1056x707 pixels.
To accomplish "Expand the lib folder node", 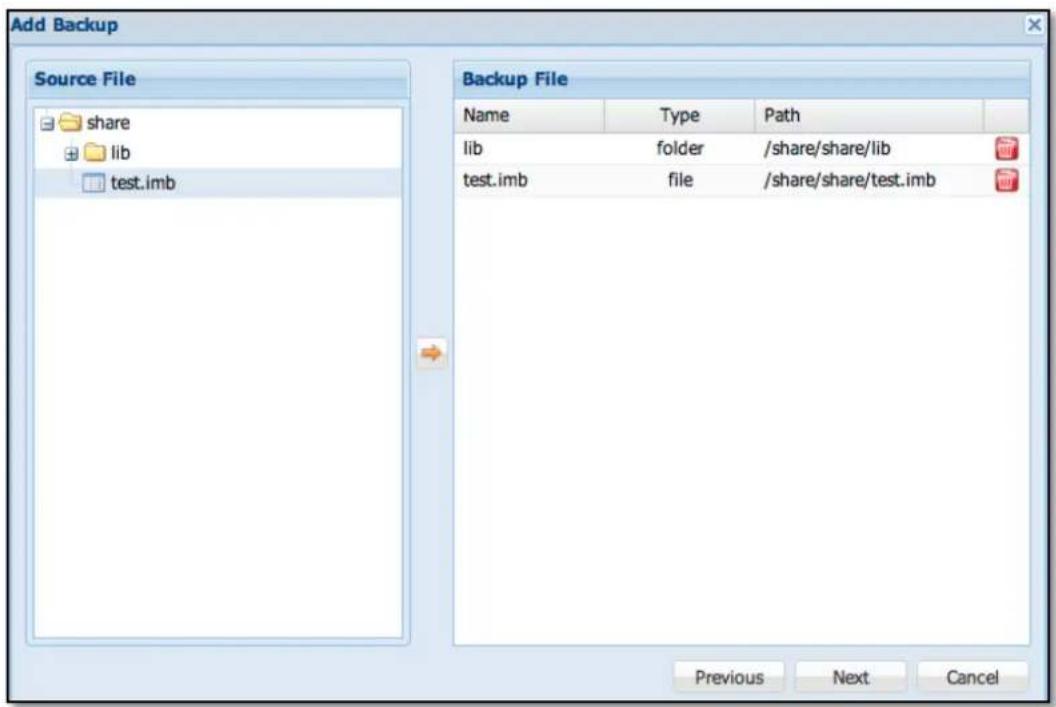I will point(71,154).
